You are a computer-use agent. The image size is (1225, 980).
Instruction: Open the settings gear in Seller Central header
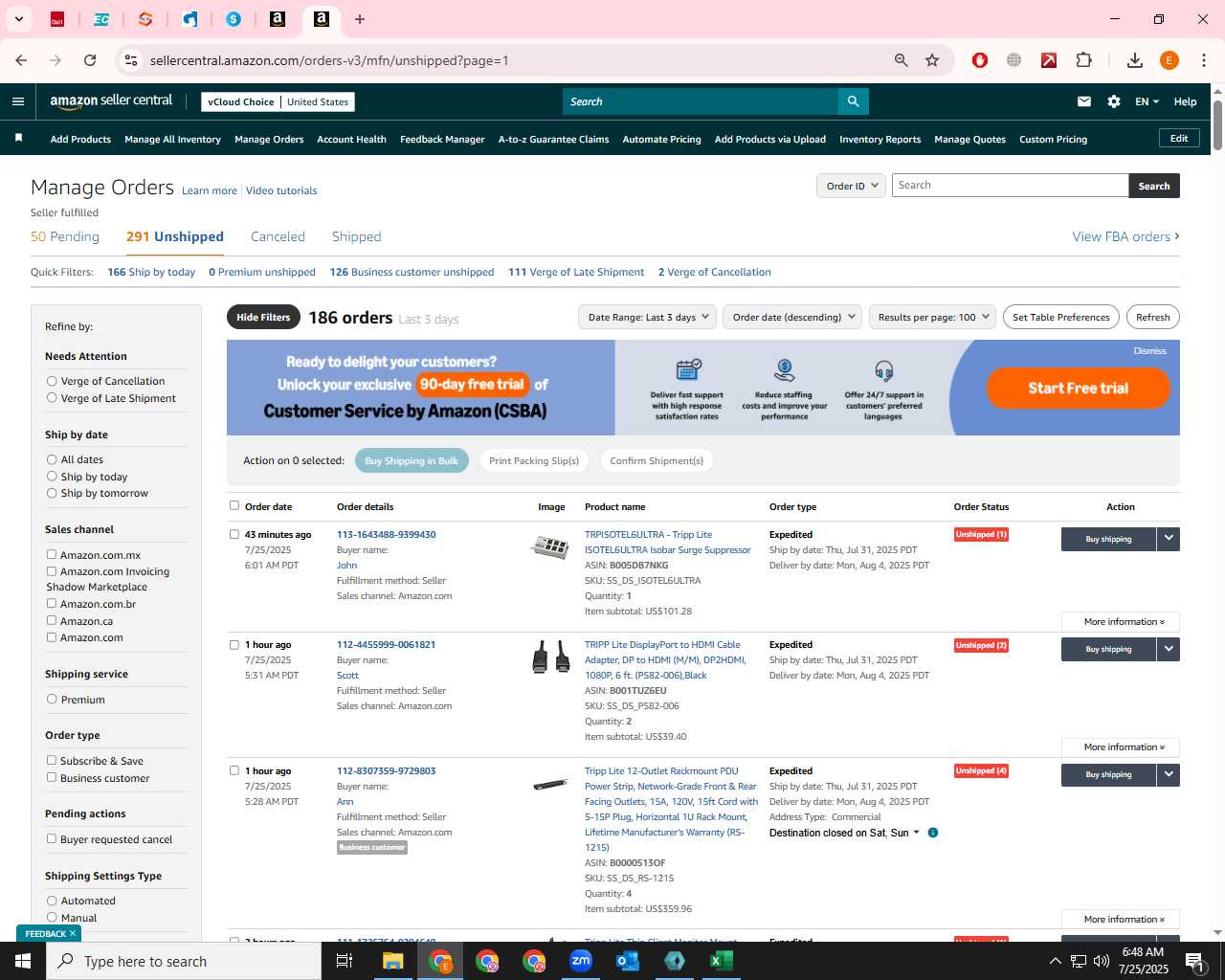(x=1114, y=101)
